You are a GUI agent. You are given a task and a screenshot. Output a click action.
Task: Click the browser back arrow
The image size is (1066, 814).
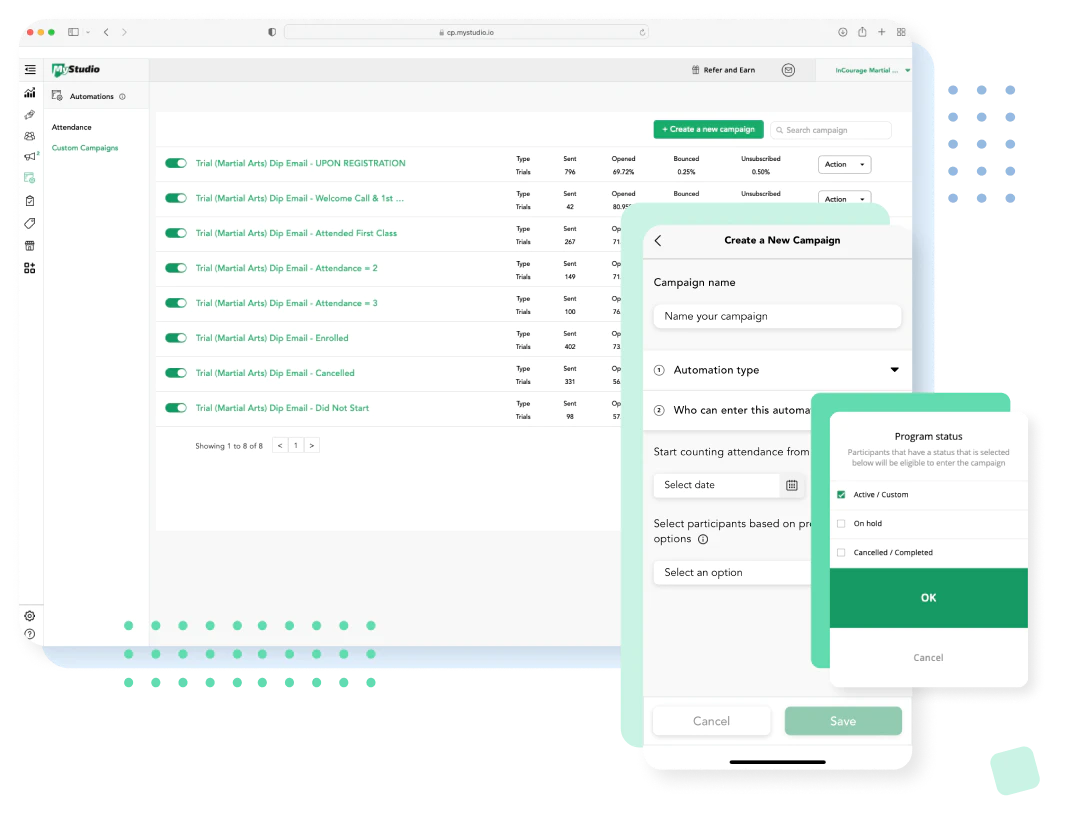(106, 32)
